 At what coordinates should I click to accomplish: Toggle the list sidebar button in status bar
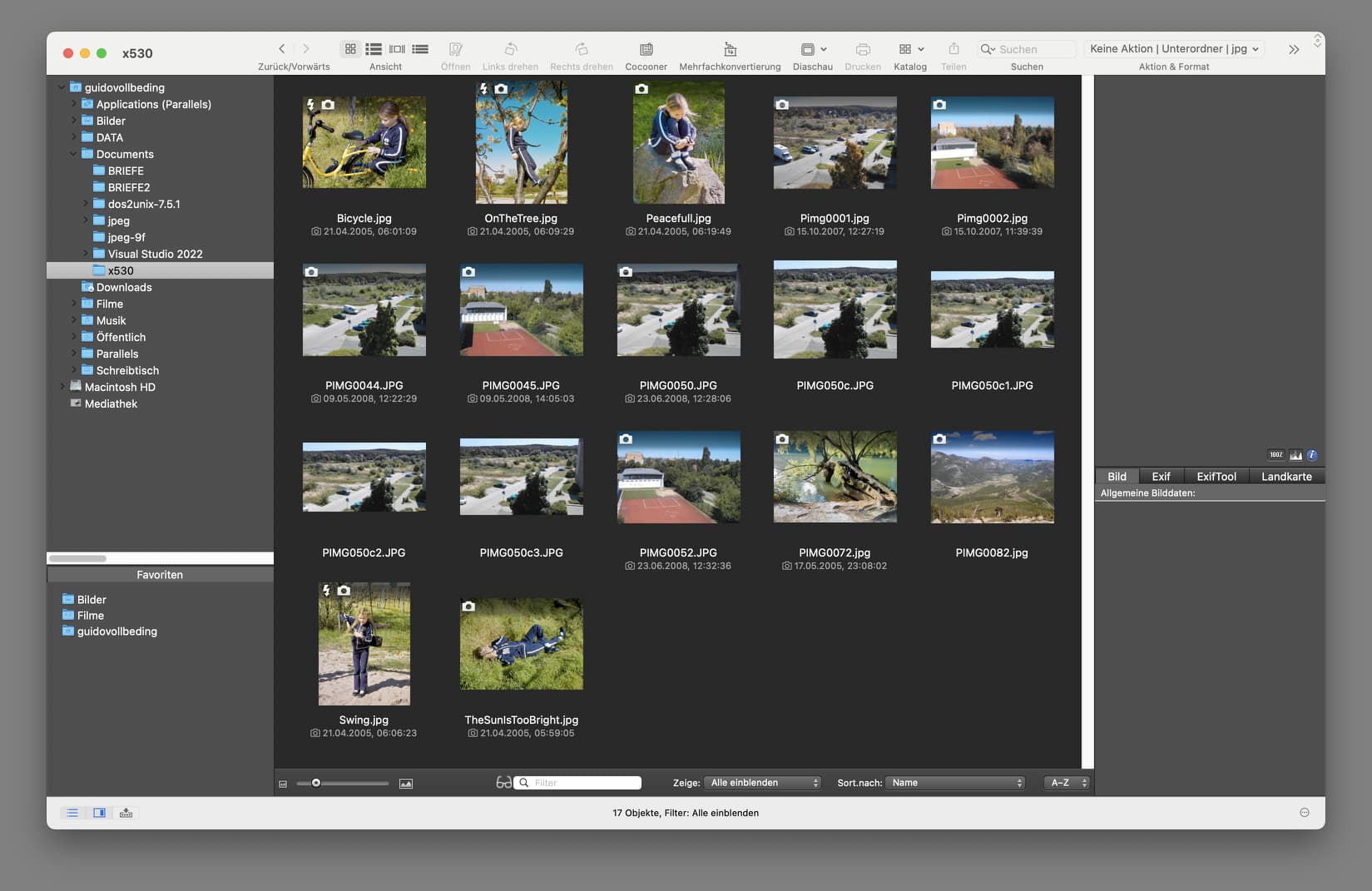72,813
